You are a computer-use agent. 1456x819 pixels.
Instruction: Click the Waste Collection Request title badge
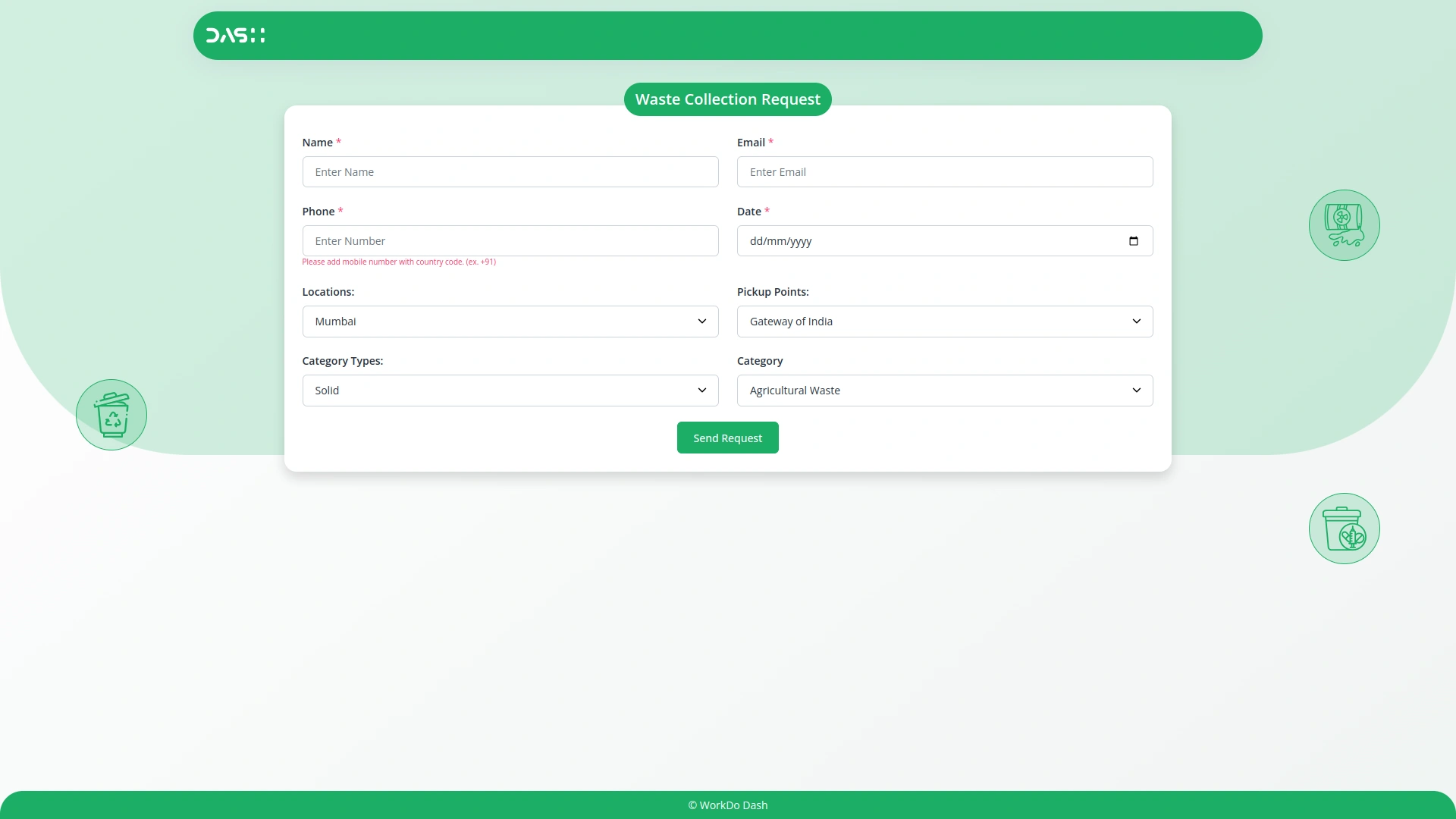coord(727,99)
